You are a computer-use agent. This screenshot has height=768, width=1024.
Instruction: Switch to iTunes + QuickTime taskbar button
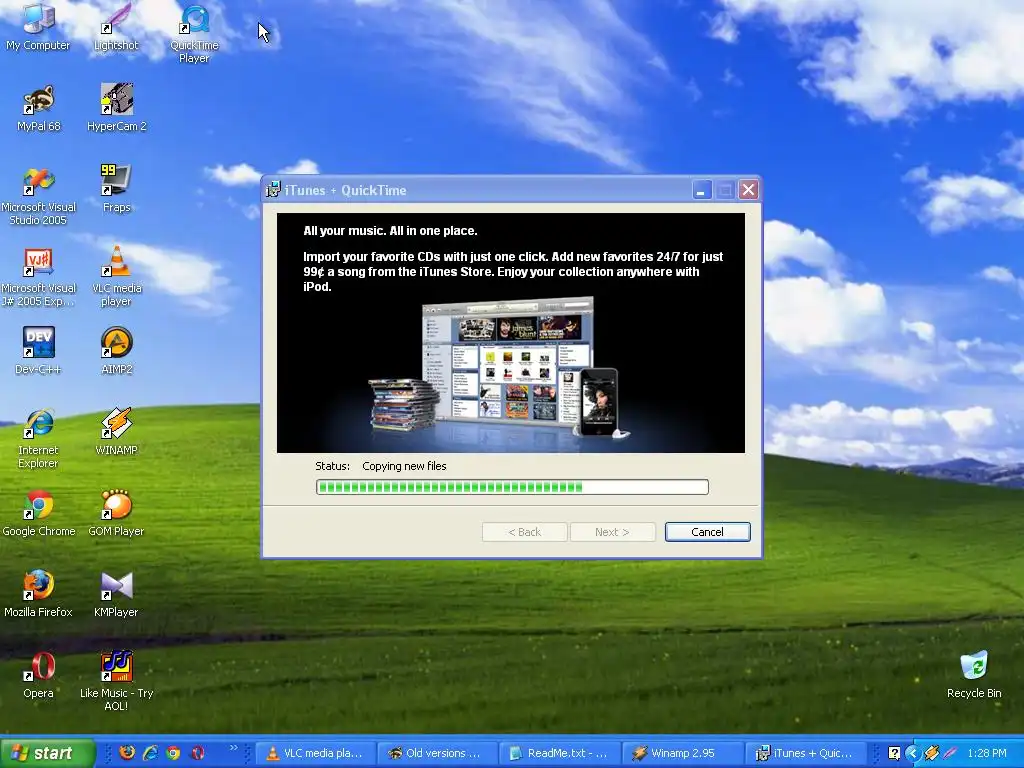click(805, 753)
